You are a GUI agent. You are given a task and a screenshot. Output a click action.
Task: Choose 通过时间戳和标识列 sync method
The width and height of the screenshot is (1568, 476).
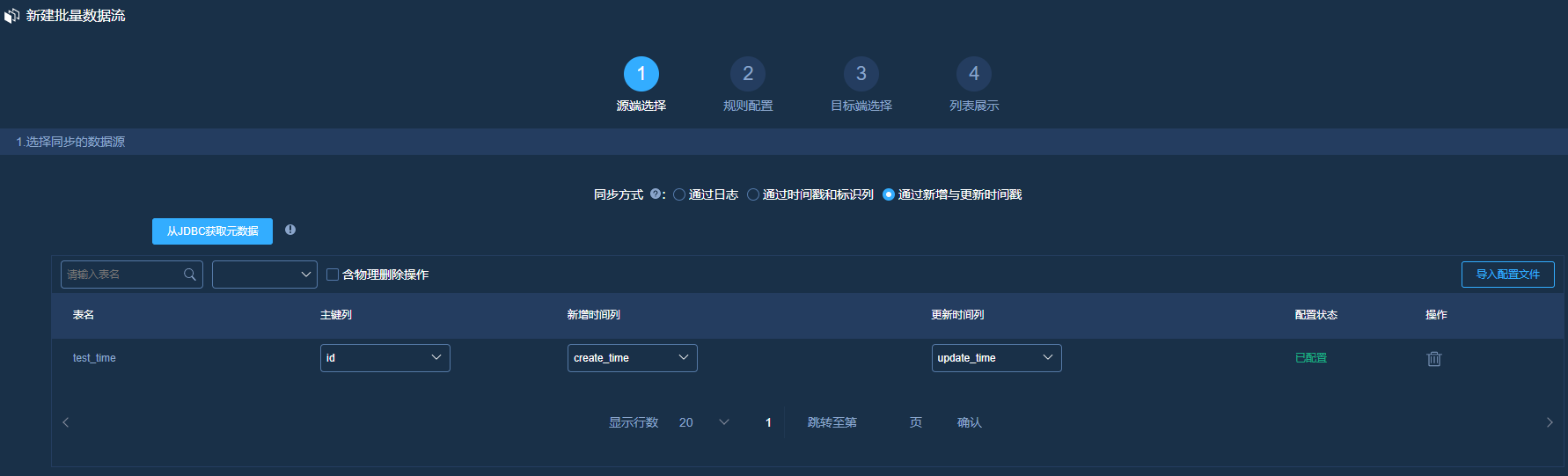[x=753, y=194]
